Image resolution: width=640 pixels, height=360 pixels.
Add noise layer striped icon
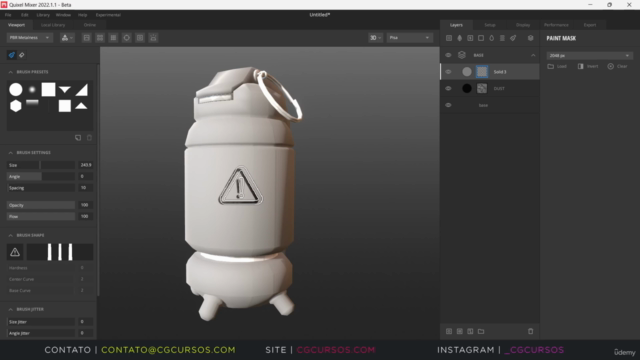tap(502, 38)
